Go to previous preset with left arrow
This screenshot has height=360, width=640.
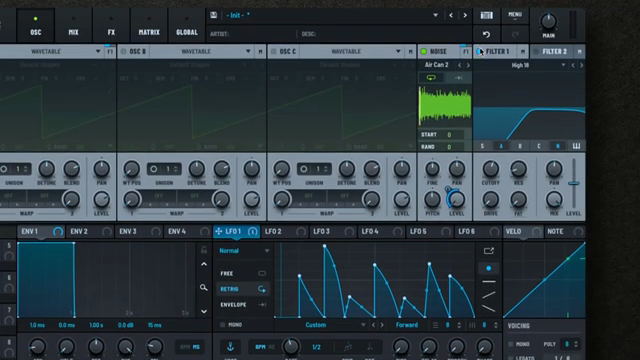pyautogui.click(x=451, y=16)
